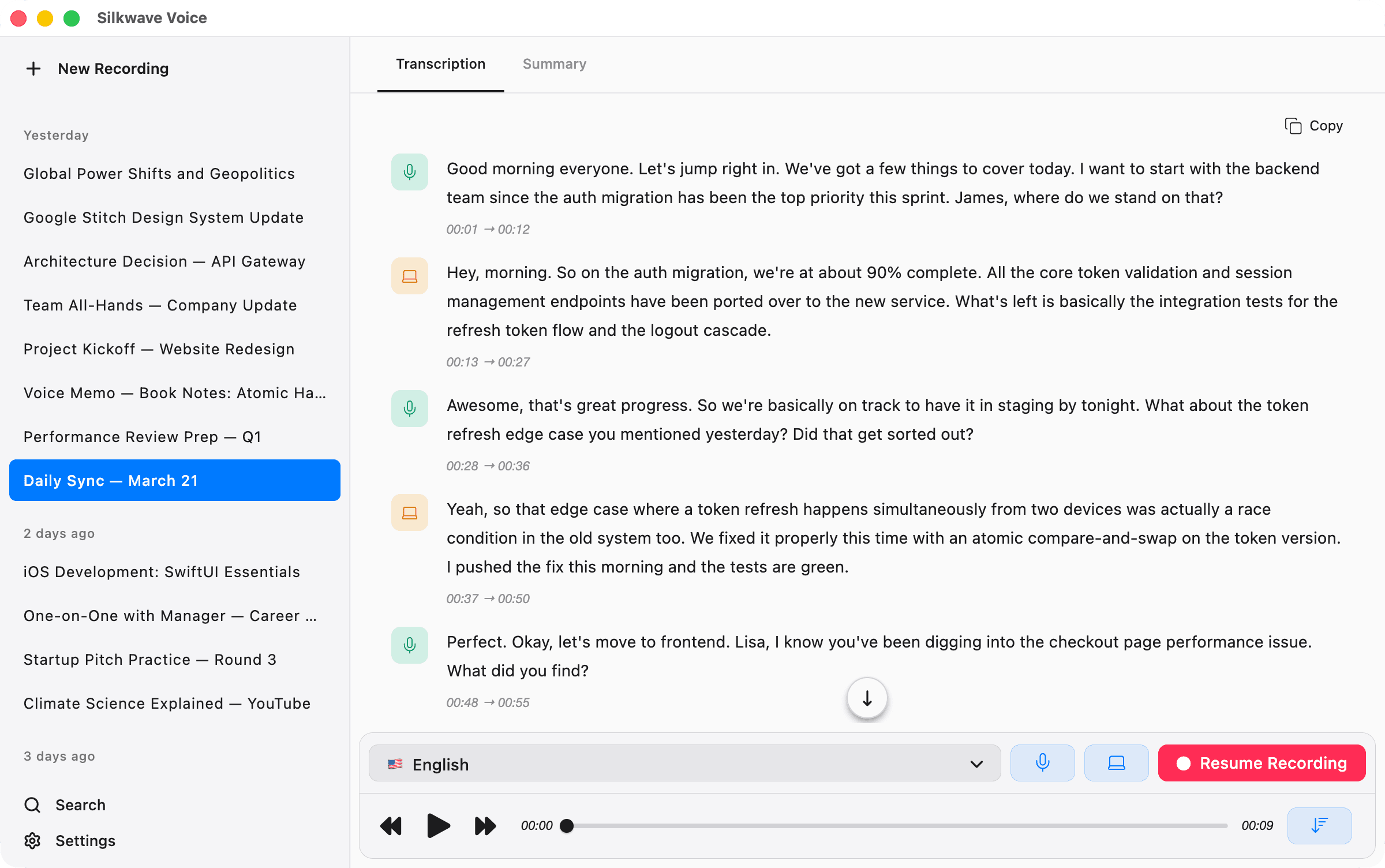
Task: Open the Startup Pitch Practice — Round 3 recording
Action: click(x=150, y=660)
